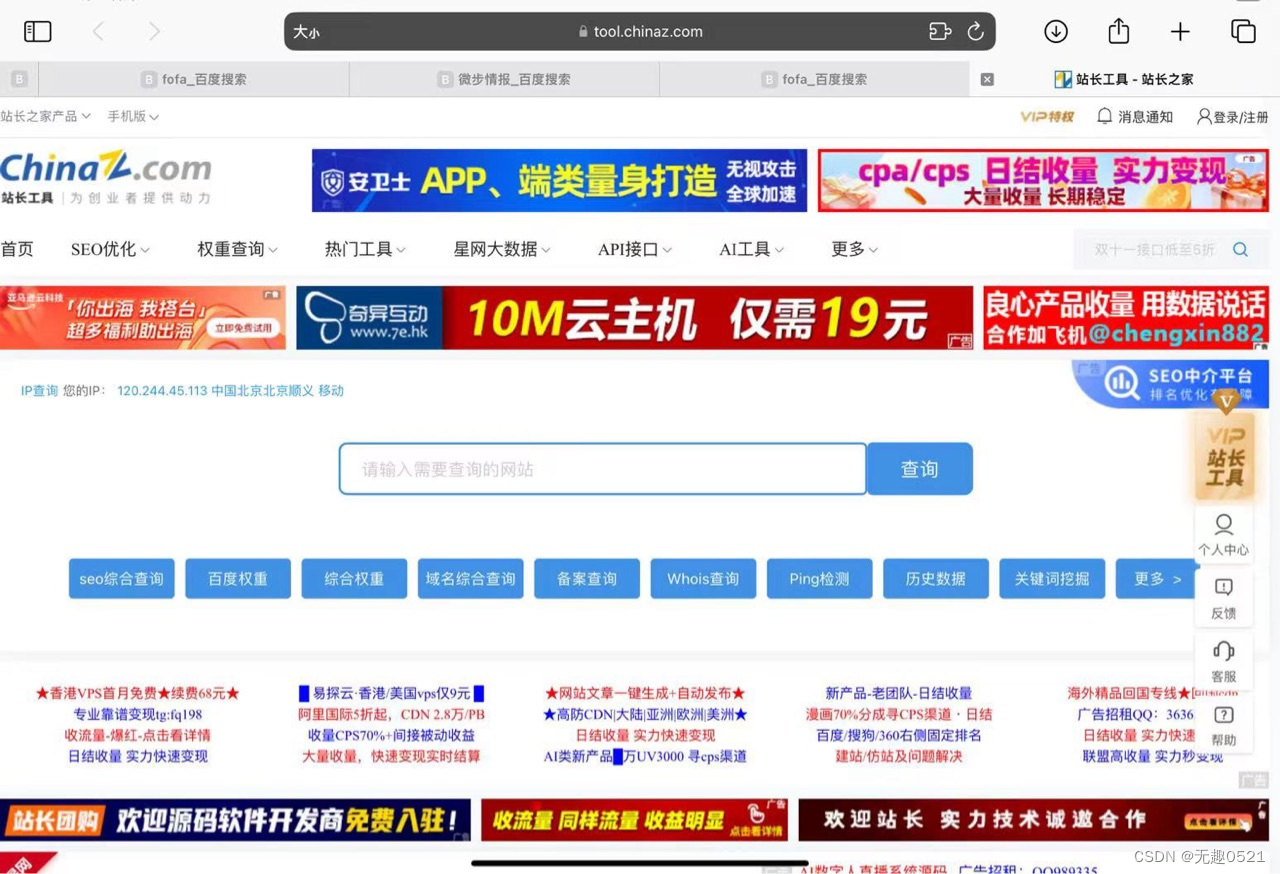Screen dimensions: 1280x874
Task: Click 综合权重 button
Action: [x=354, y=579]
